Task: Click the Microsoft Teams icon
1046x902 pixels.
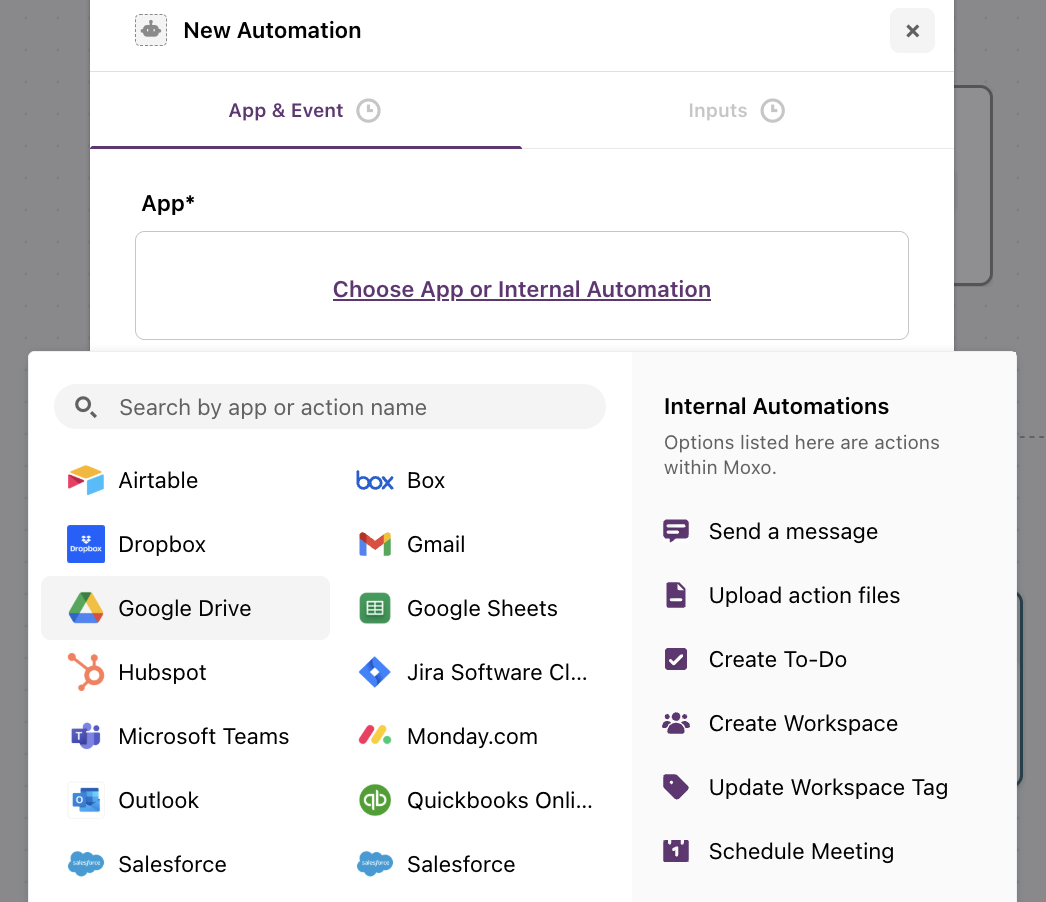Action: point(86,736)
